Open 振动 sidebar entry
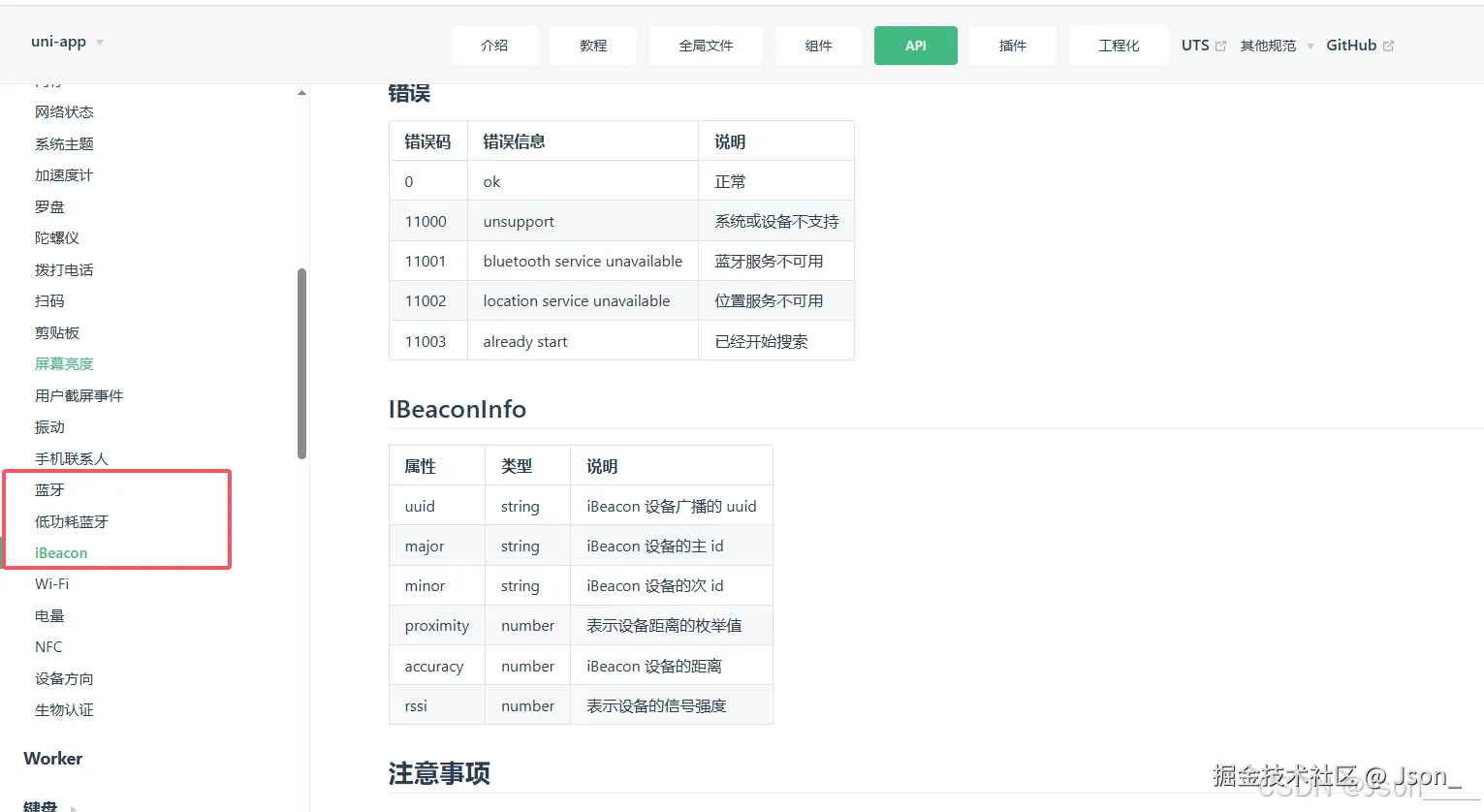 click(49, 427)
